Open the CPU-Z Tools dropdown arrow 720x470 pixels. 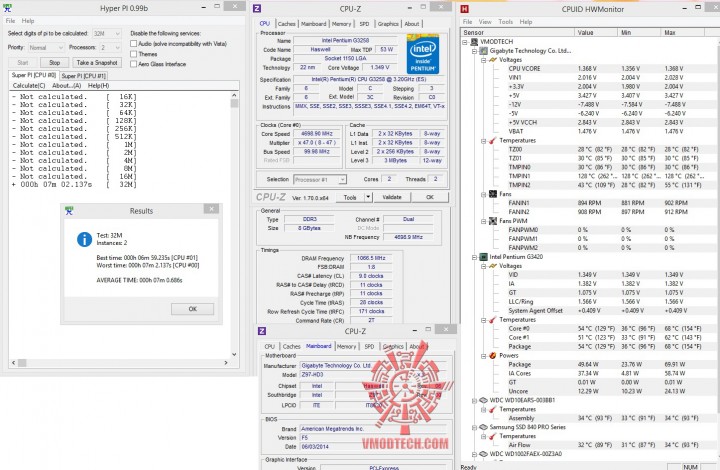[368, 197]
